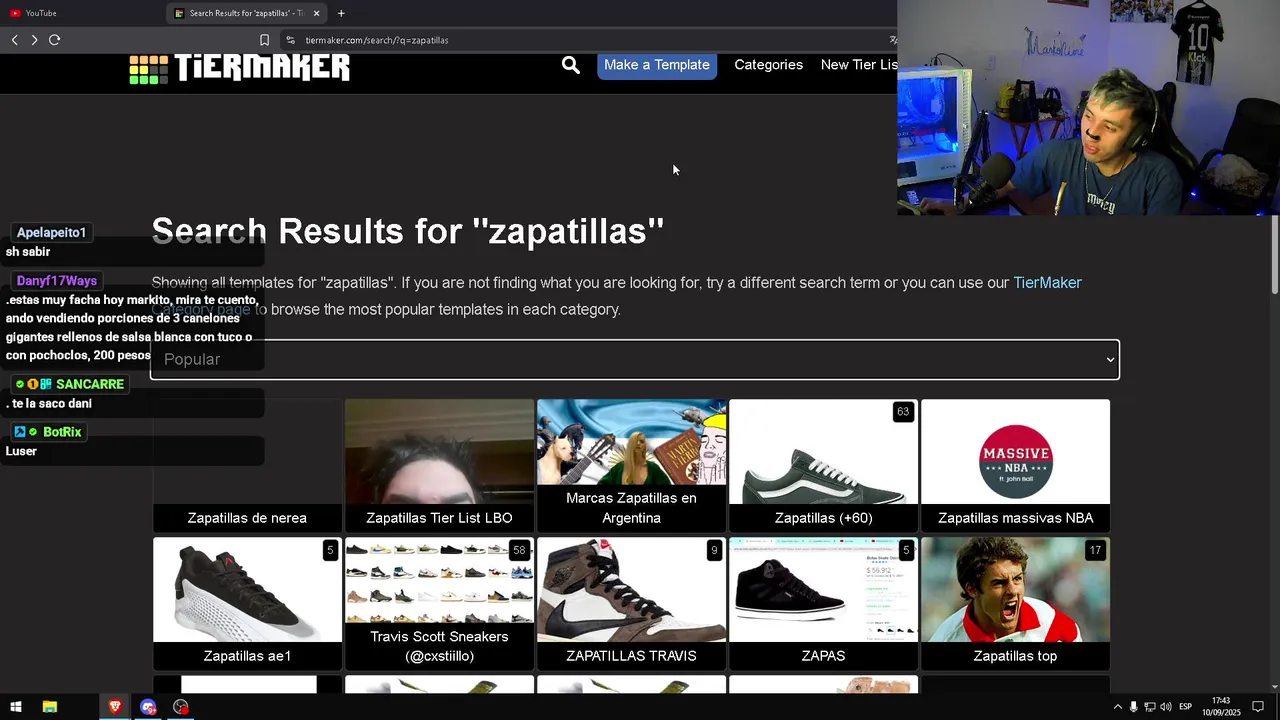The image size is (1280, 720).
Task: Open the Travis Scott Sneakers (@cxstiillo) template
Action: 439,604
